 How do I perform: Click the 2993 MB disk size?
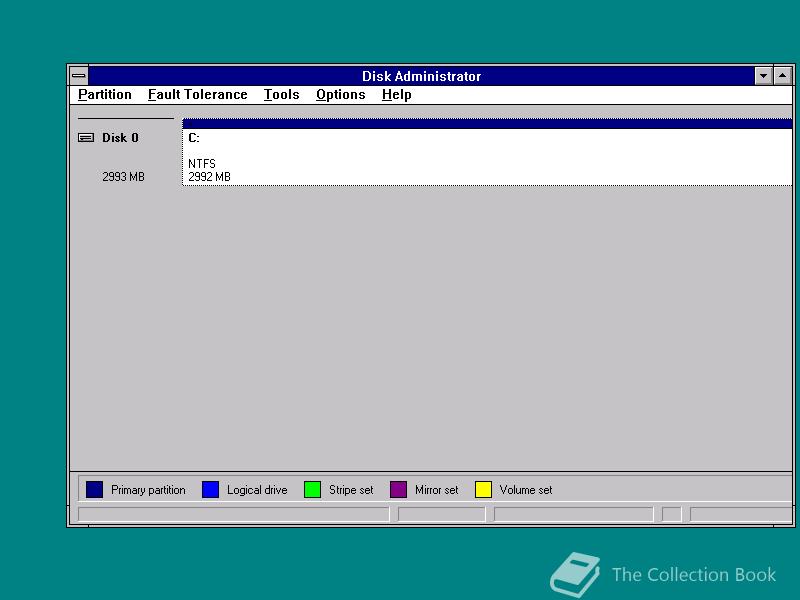(123, 177)
